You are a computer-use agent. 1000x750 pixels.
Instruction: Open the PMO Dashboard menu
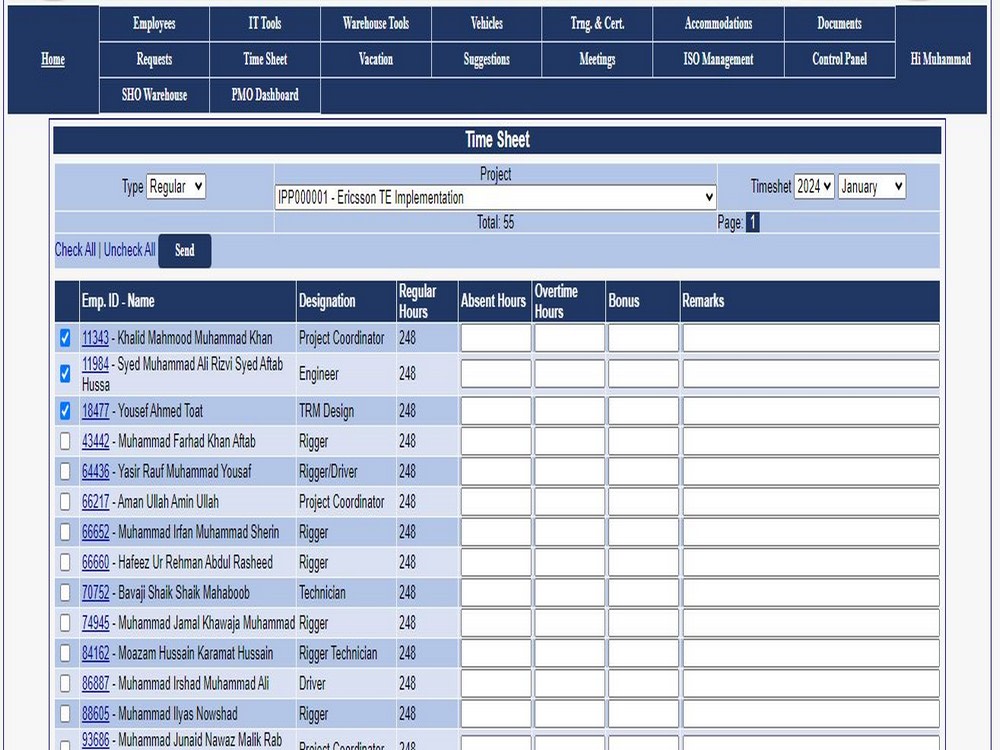pos(265,95)
